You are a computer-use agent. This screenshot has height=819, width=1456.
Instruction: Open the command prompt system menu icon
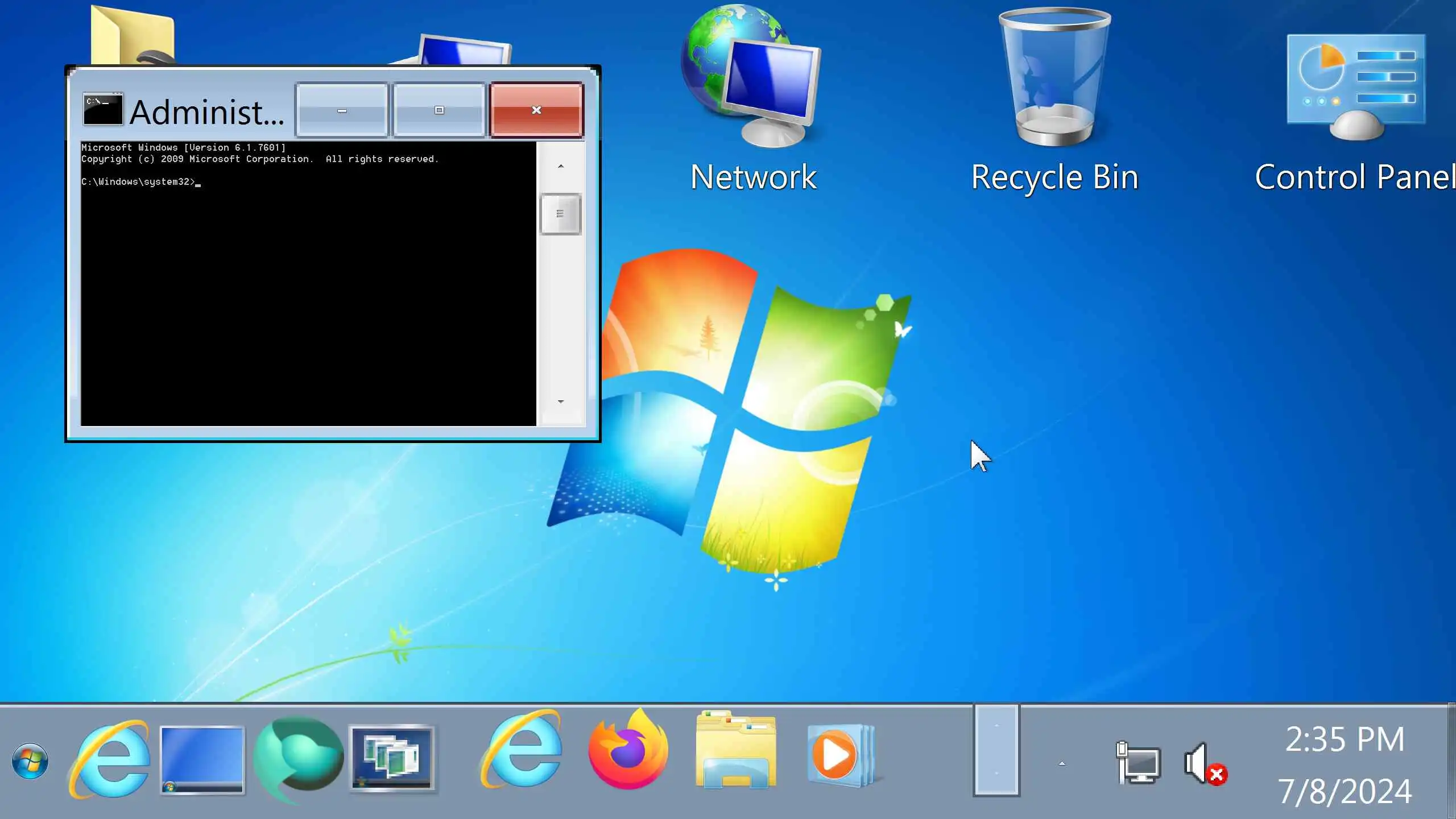pyautogui.click(x=102, y=109)
